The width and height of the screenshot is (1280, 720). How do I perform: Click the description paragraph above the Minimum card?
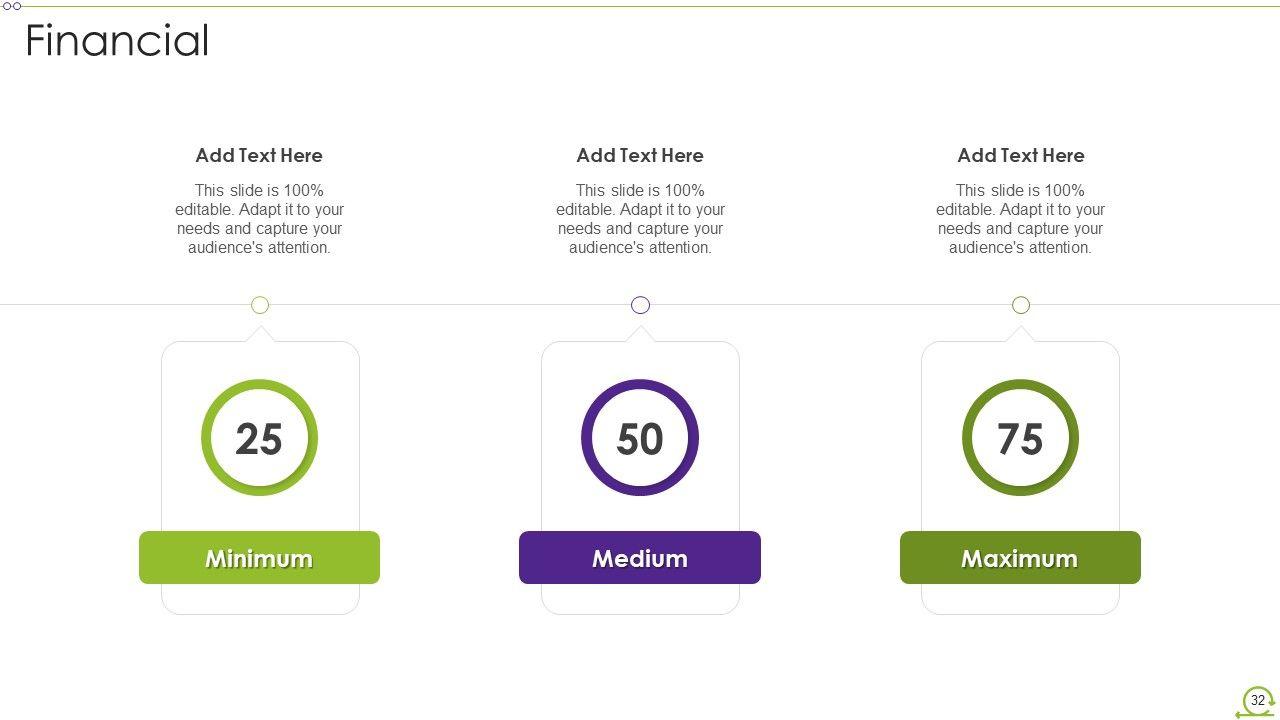click(x=259, y=219)
